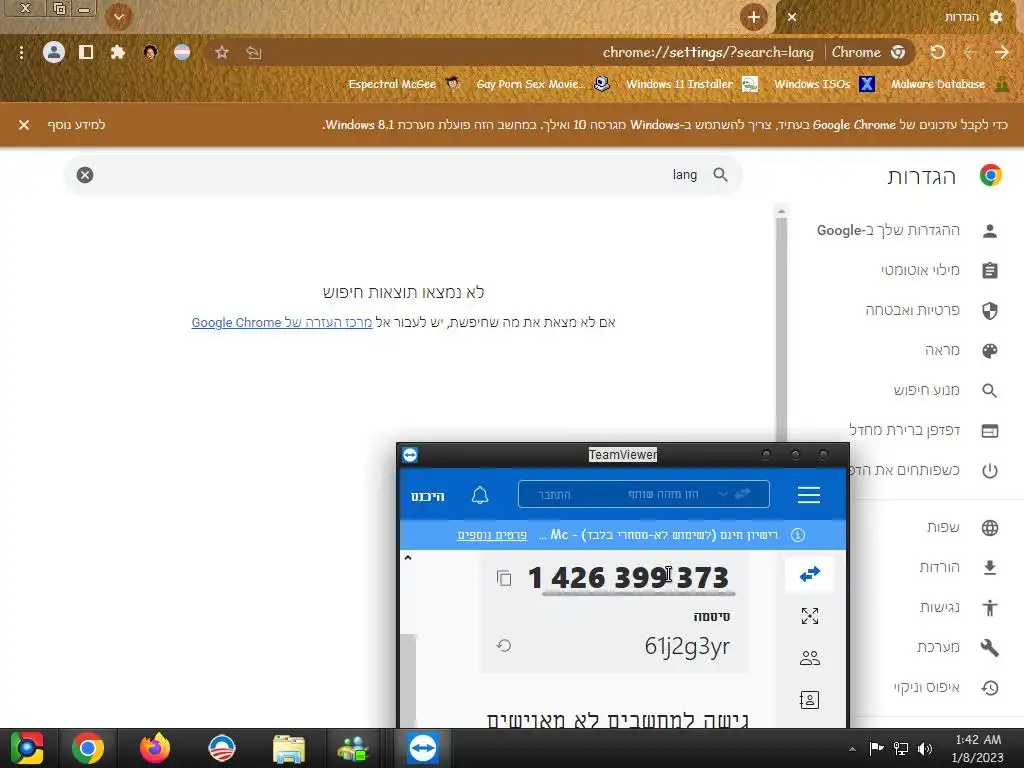Image resolution: width=1024 pixels, height=768 pixels.
Task: Open Windows 11 Installer bookmark
Action: tap(692, 84)
